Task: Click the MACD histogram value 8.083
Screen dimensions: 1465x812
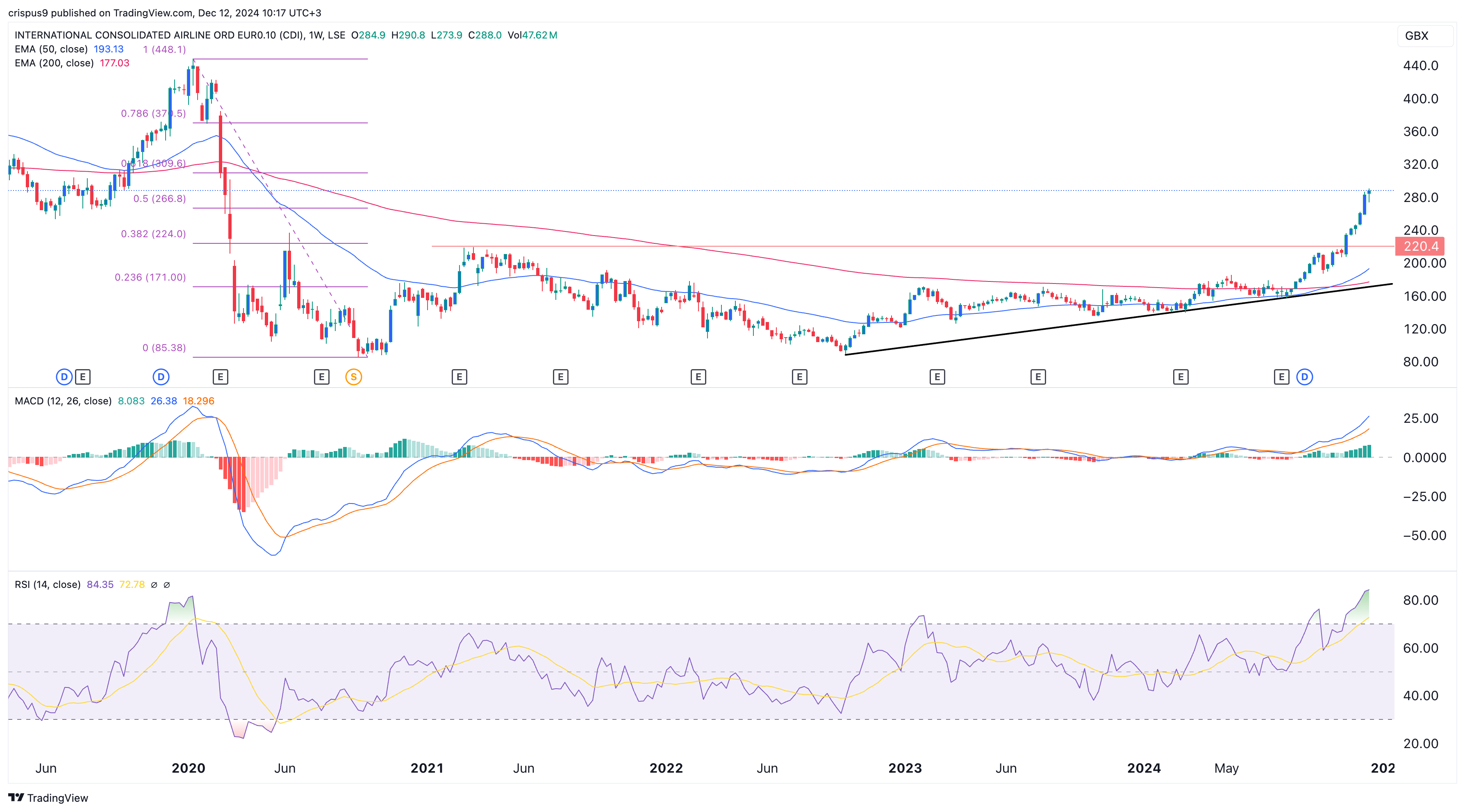Action: pyautogui.click(x=131, y=401)
